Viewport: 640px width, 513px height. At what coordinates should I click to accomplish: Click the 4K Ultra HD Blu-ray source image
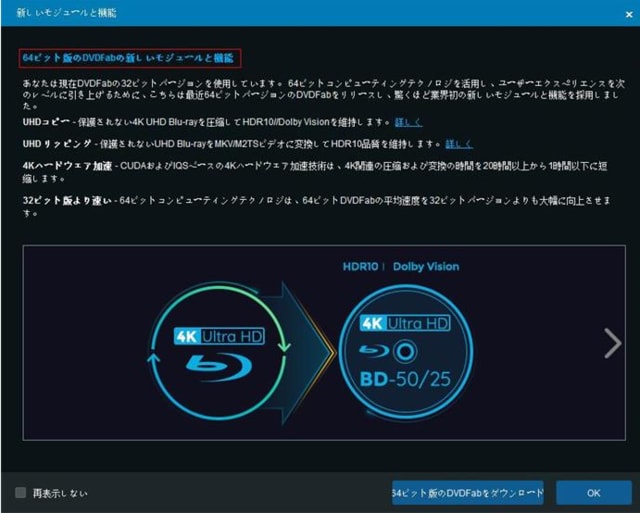218,353
